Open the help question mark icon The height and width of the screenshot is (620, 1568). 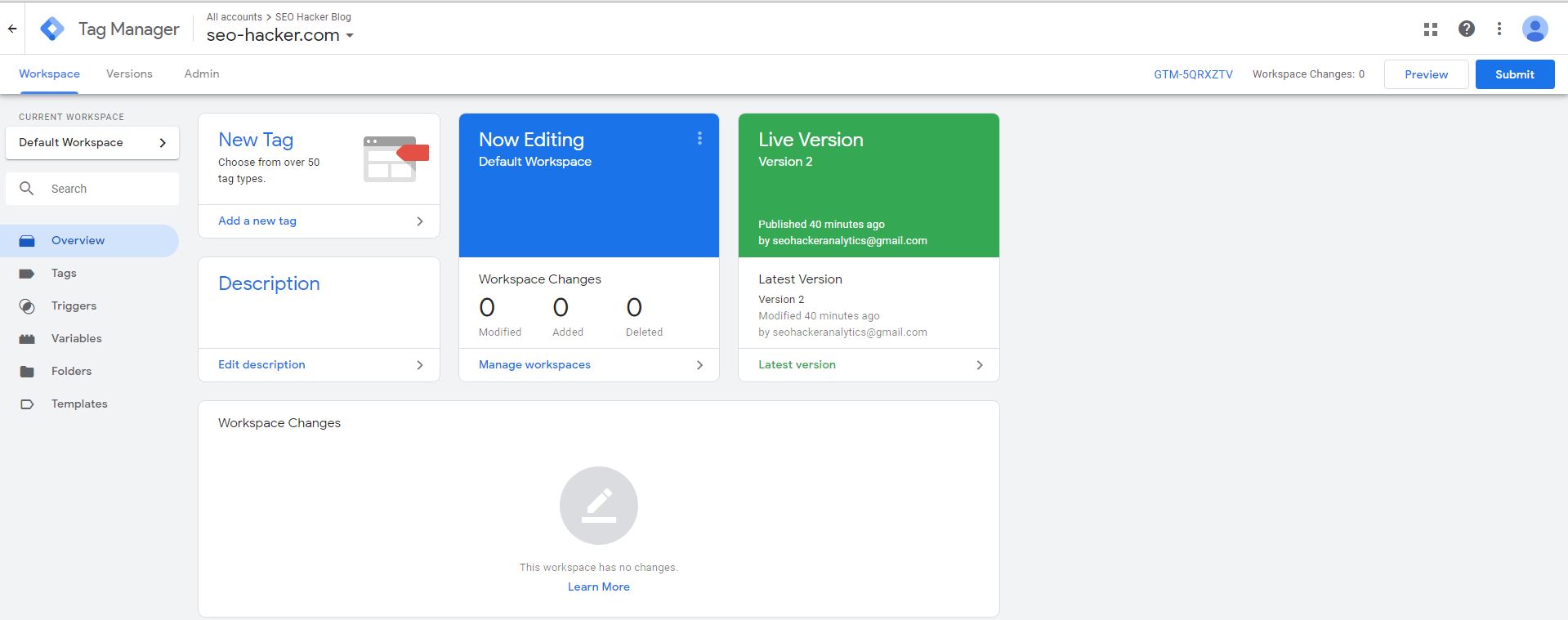[x=1466, y=29]
